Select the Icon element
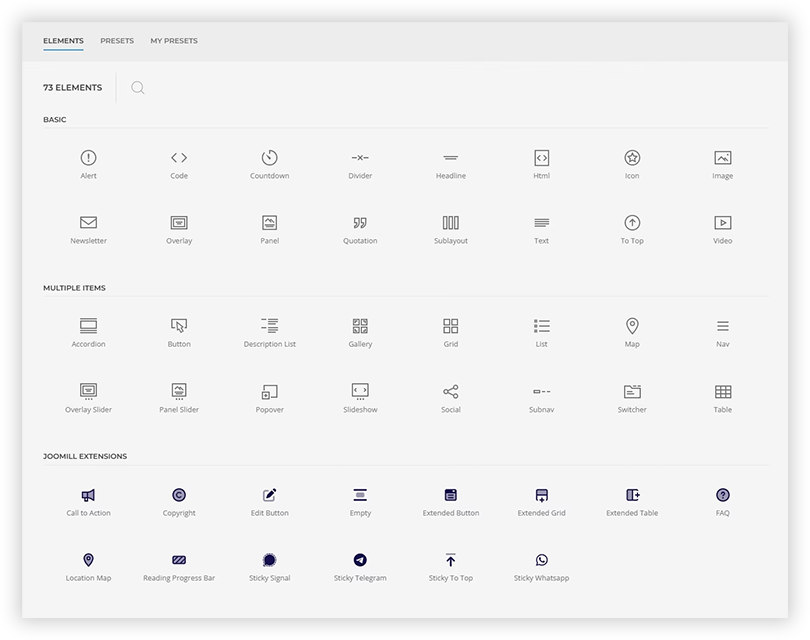 pyautogui.click(x=632, y=165)
